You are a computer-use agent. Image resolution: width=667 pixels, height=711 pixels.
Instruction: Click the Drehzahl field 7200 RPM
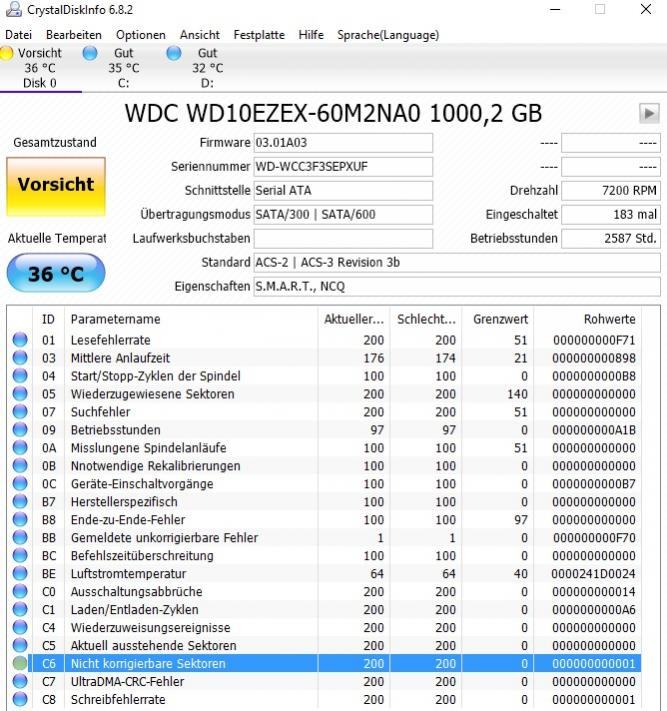pyautogui.click(x=611, y=191)
